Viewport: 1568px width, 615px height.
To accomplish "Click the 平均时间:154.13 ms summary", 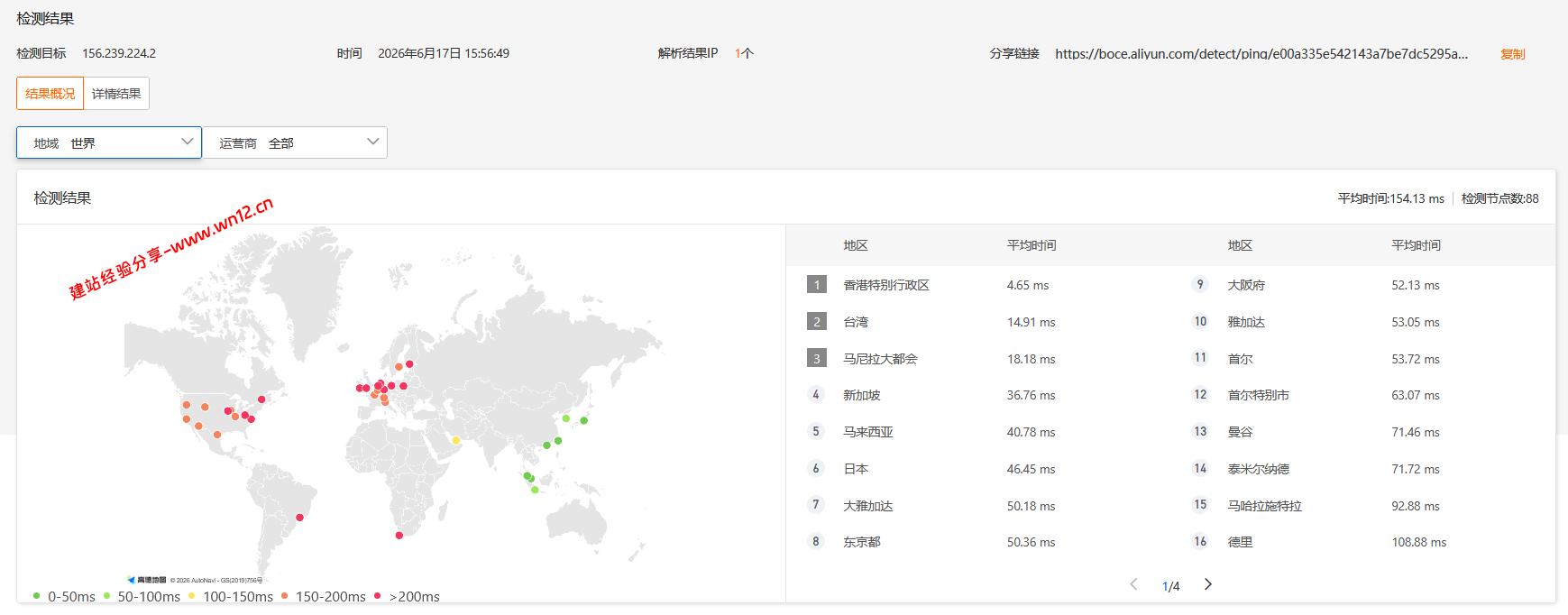I will coord(1391,198).
